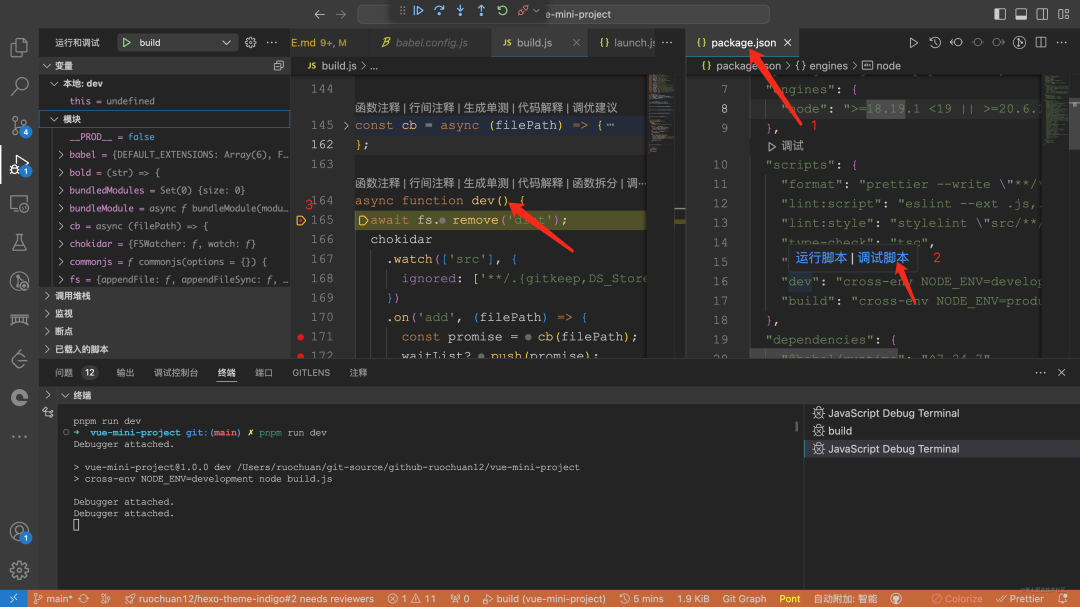Switch to the 调试控制台 panel tab
1080x607 pixels.
tap(176, 373)
